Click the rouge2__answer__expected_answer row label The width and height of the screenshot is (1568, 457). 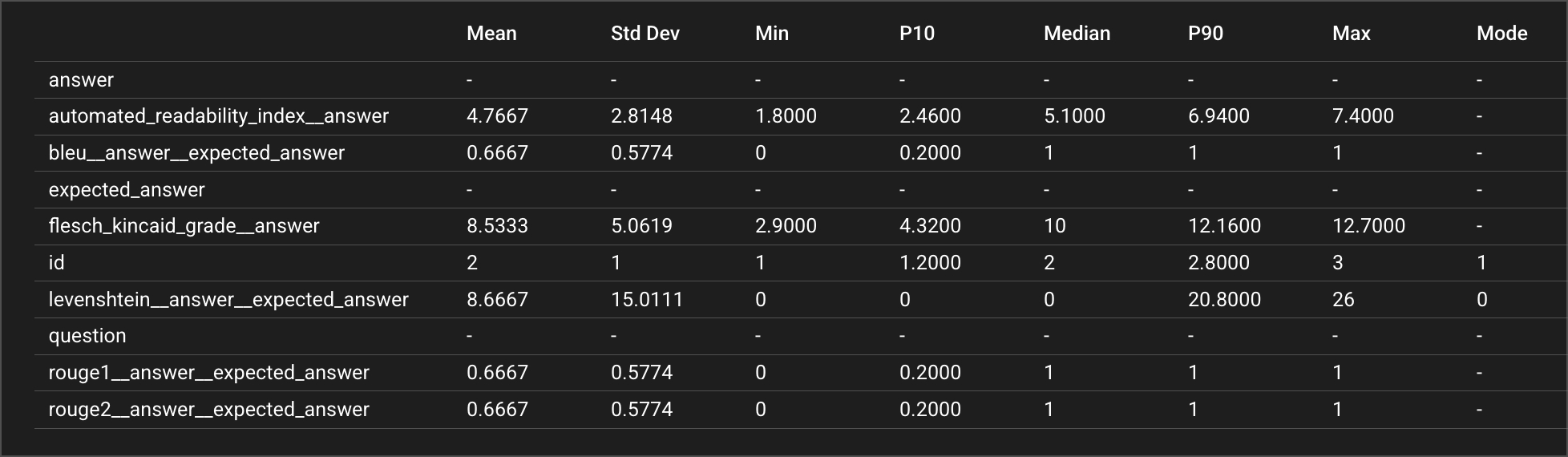click(x=208, y=410)
